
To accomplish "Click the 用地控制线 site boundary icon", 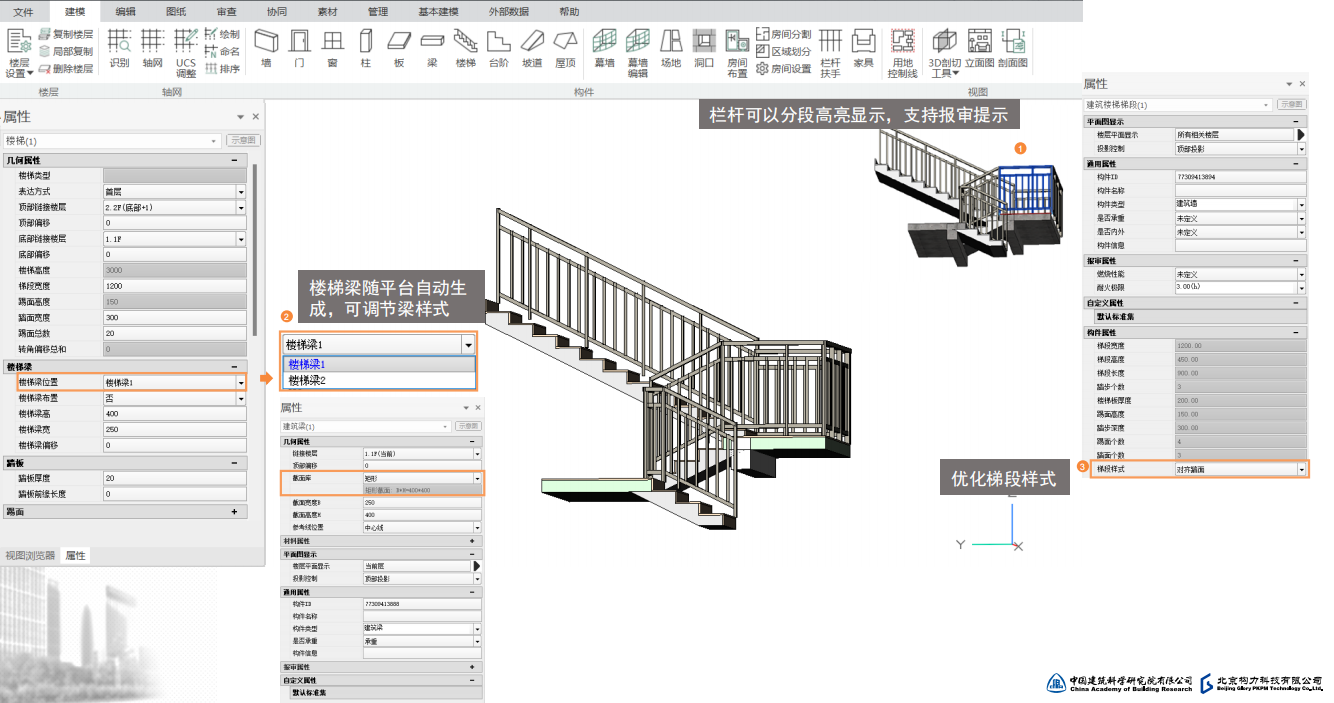I will click(902, 52).
